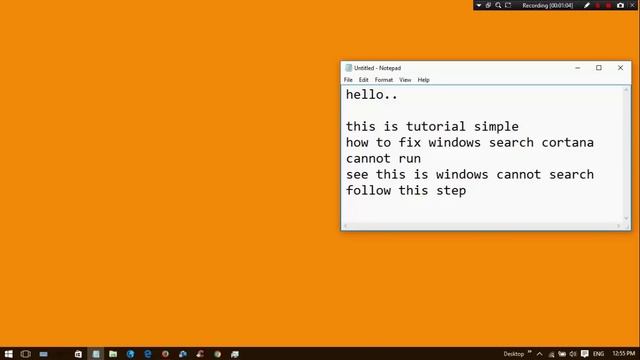This screenshot has height=360, width=640.
Task: Switch input language via ENG indicator
Action: 598,354
